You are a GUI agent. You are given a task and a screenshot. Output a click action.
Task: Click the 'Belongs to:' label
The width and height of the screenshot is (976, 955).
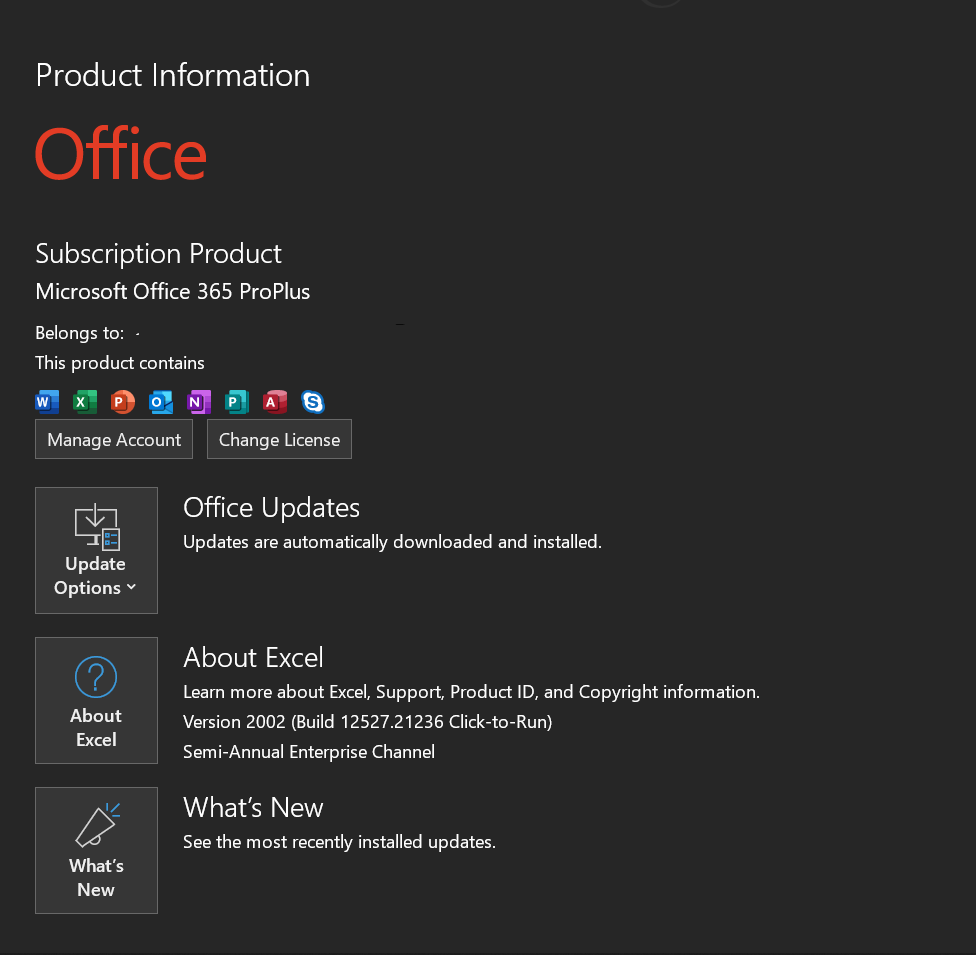[x=80, y=333]
